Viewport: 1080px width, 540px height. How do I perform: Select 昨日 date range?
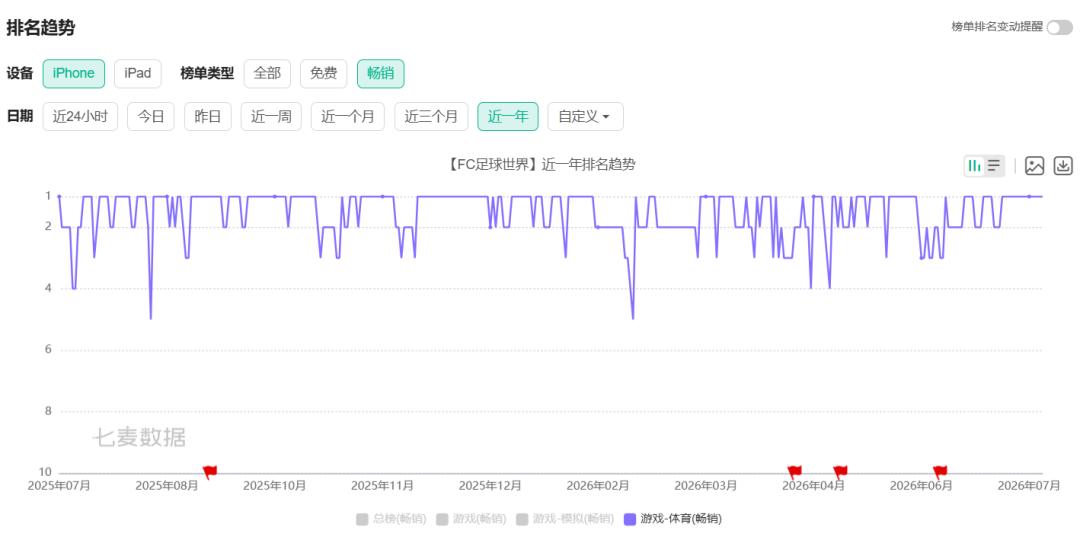coord(207,116)
